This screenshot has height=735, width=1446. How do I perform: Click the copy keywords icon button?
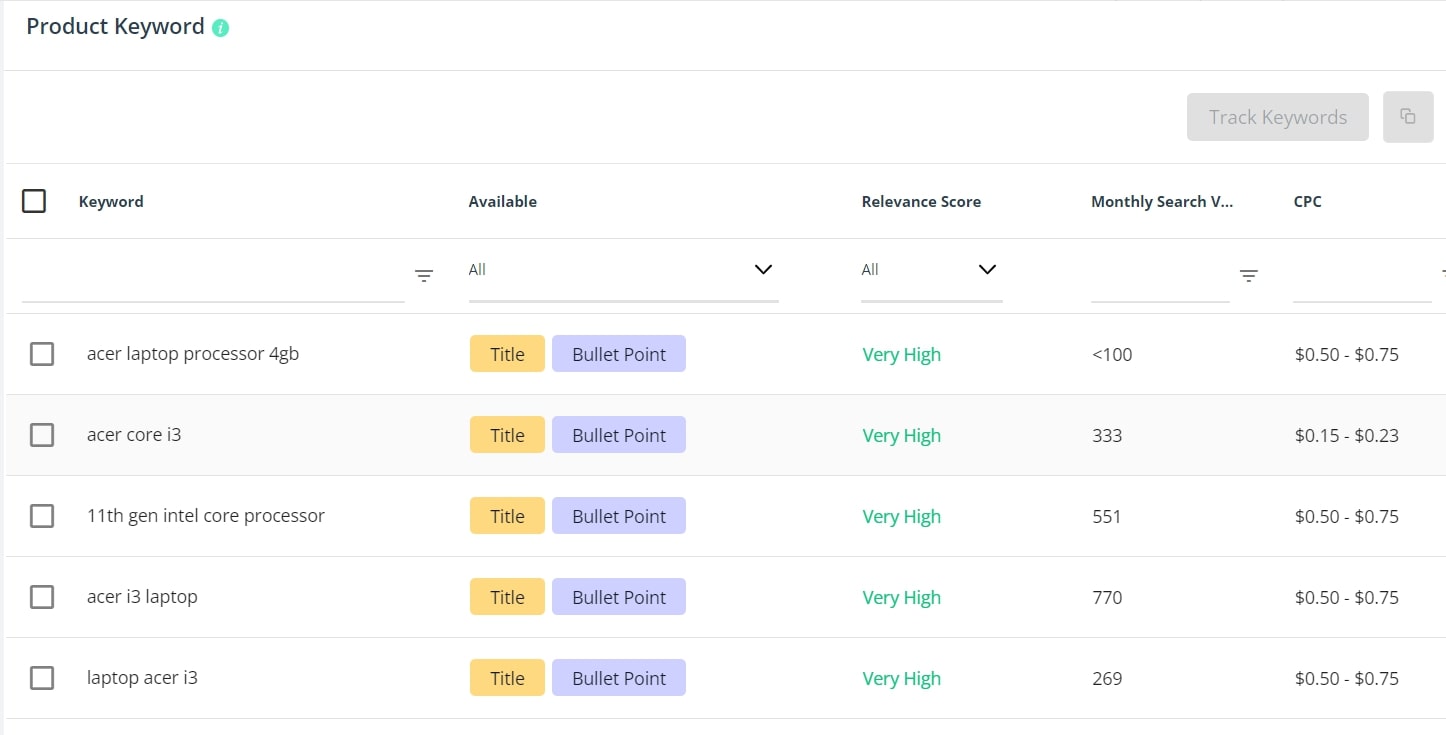point(1408,117)
